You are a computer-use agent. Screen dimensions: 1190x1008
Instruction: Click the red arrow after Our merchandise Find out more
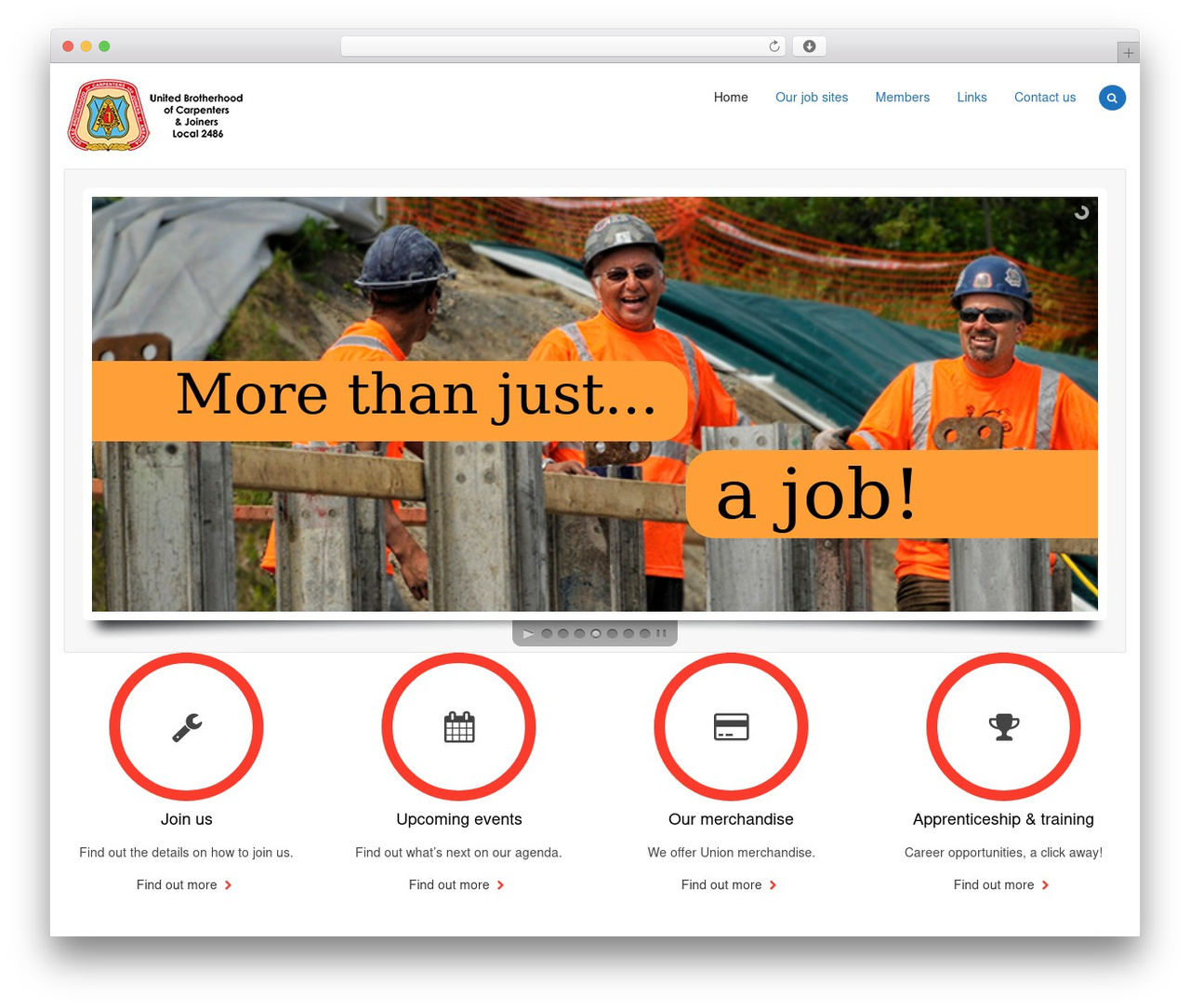pos(773,885)
